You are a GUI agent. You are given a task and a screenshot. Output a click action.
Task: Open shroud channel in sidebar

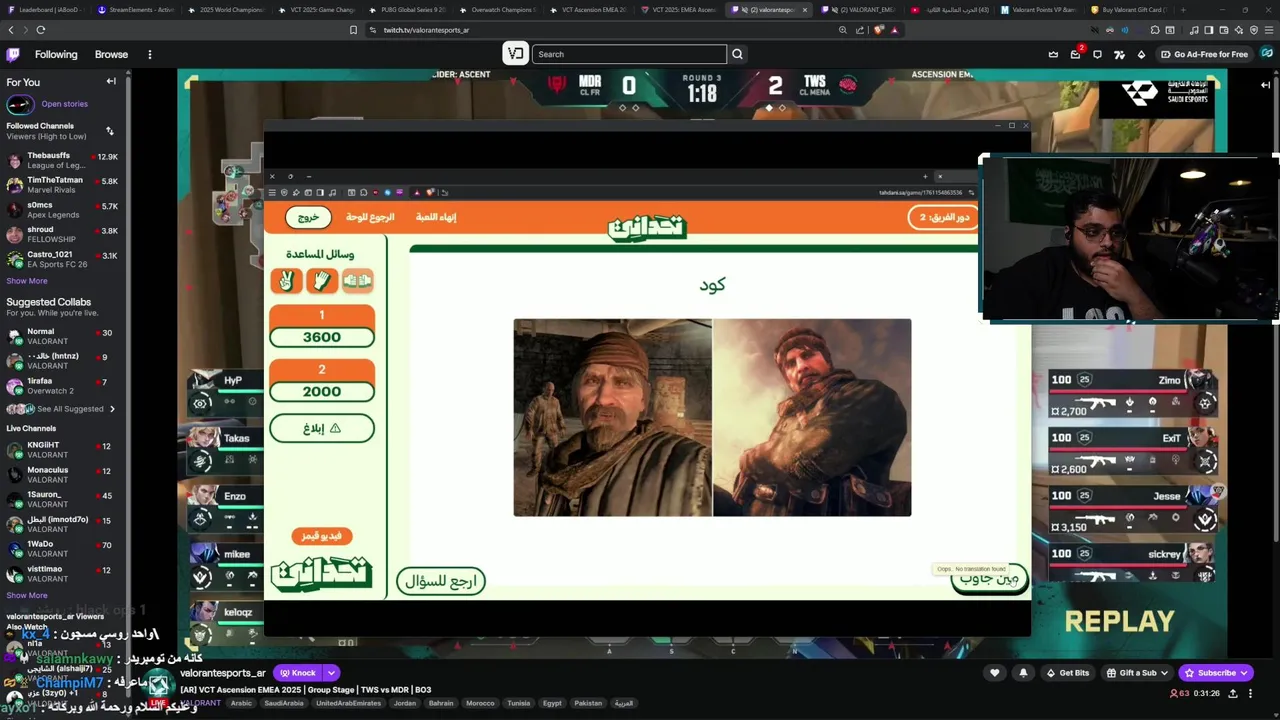pos(62,234)
